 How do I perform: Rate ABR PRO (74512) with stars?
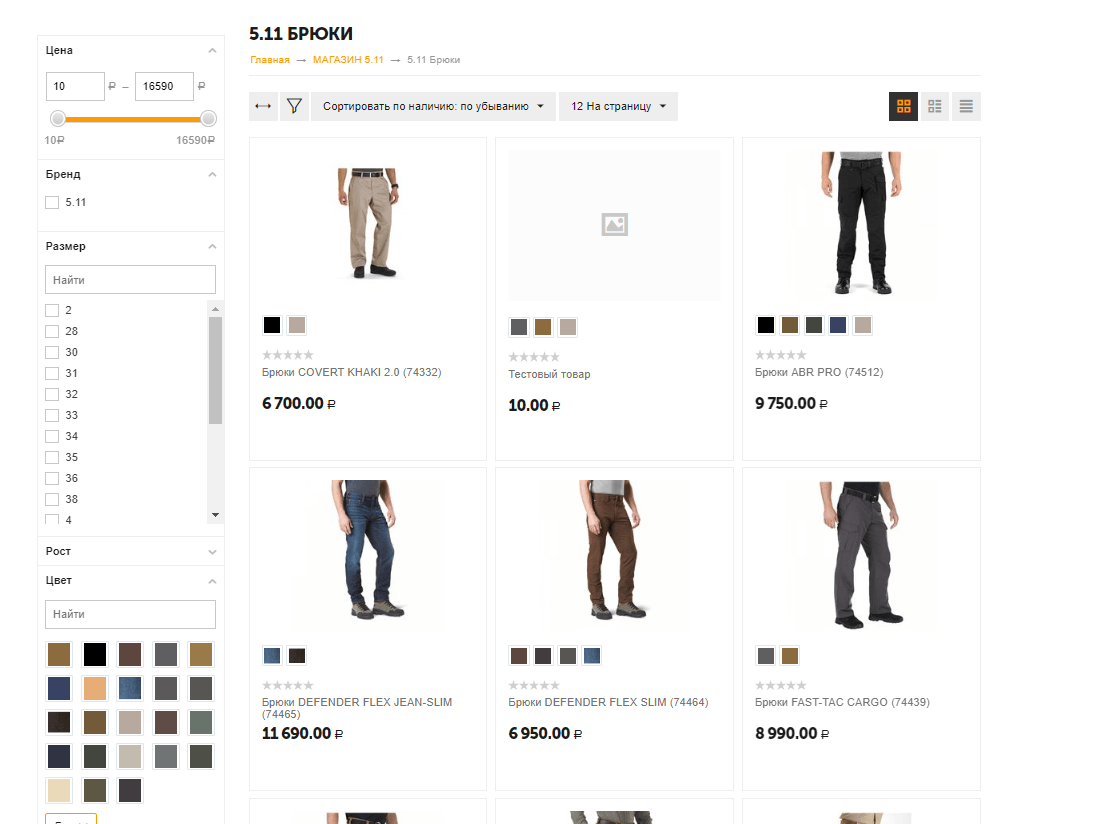point(781,355)
